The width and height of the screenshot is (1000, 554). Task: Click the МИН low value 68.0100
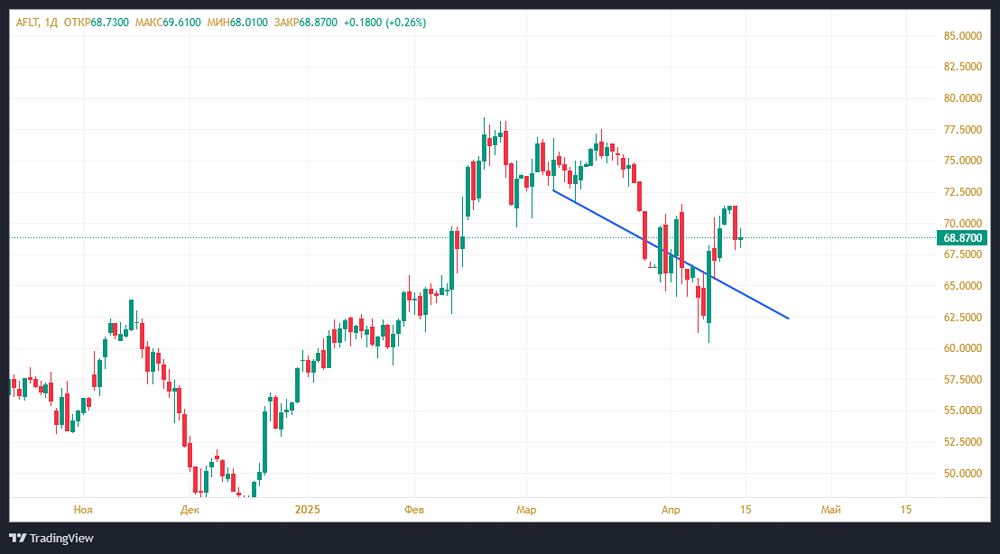[244, 22]
